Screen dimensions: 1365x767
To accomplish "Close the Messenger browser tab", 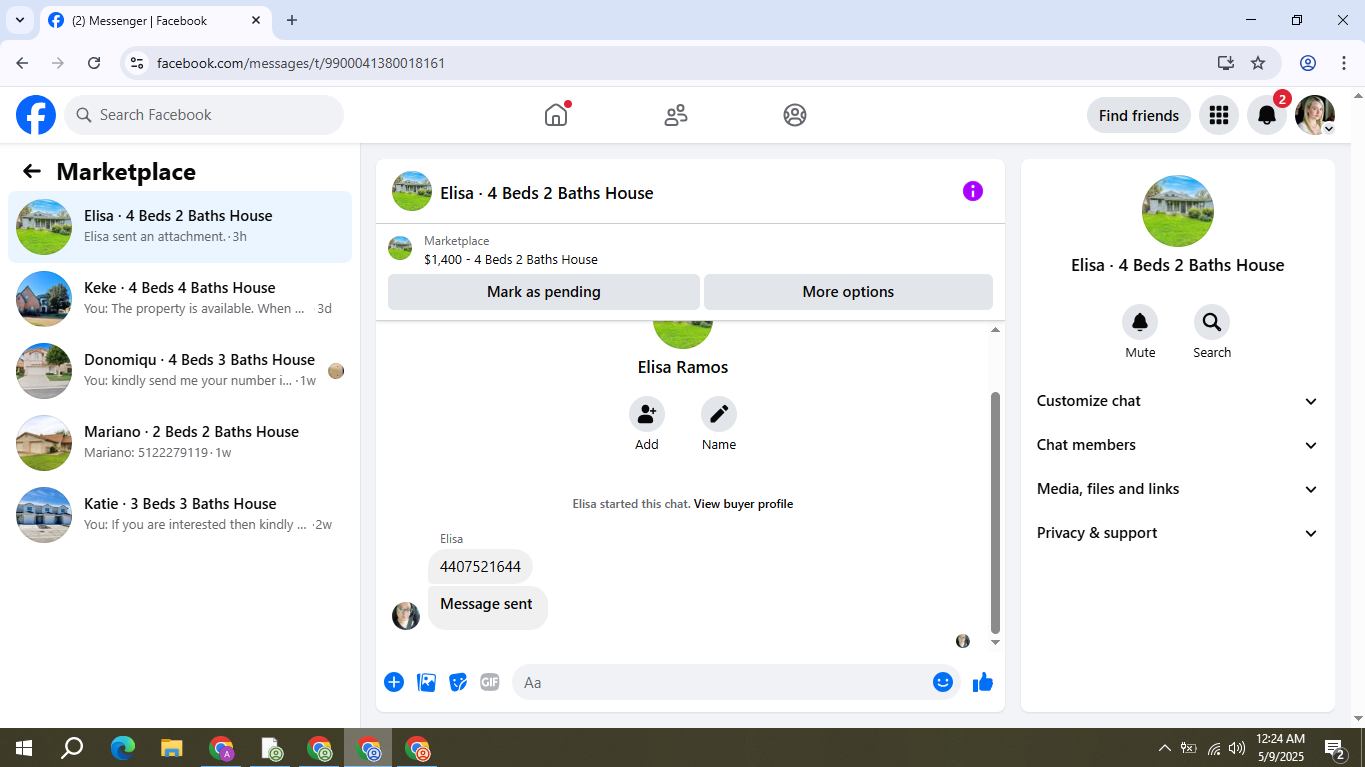I will [x=256, y=20].
